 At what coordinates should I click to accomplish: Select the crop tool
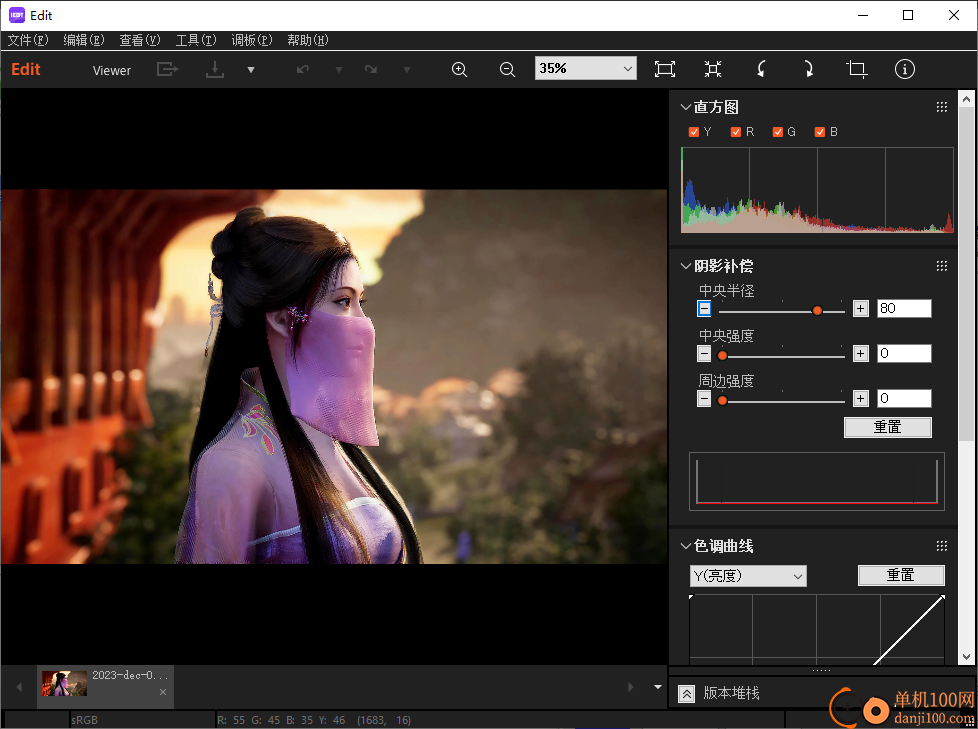click(x=856, y=69)
